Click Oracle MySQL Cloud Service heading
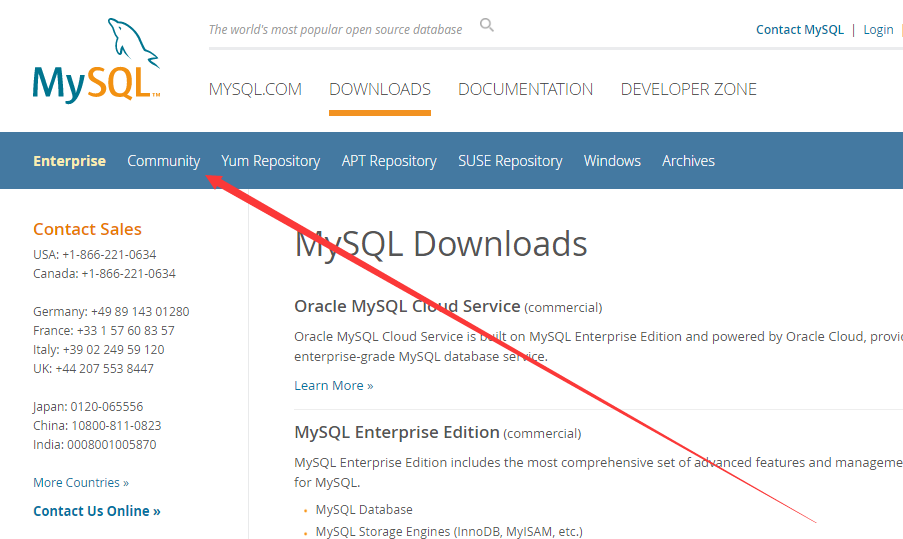Screen dimensions: 903x539 [x=407, y=306]
